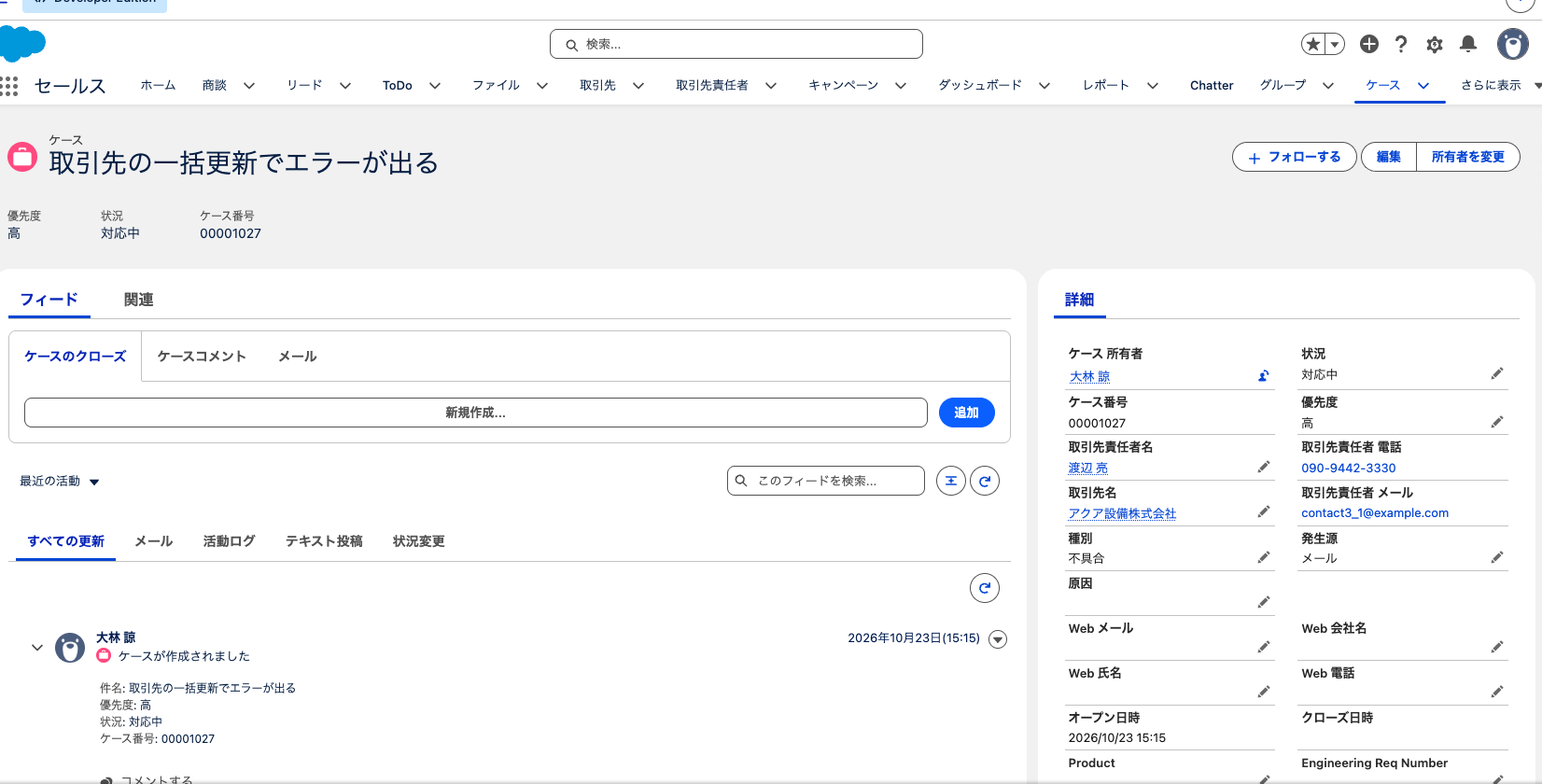Click the favorites star icon
Viewport: 1542px width, 784px height.
pos(1313,44)
